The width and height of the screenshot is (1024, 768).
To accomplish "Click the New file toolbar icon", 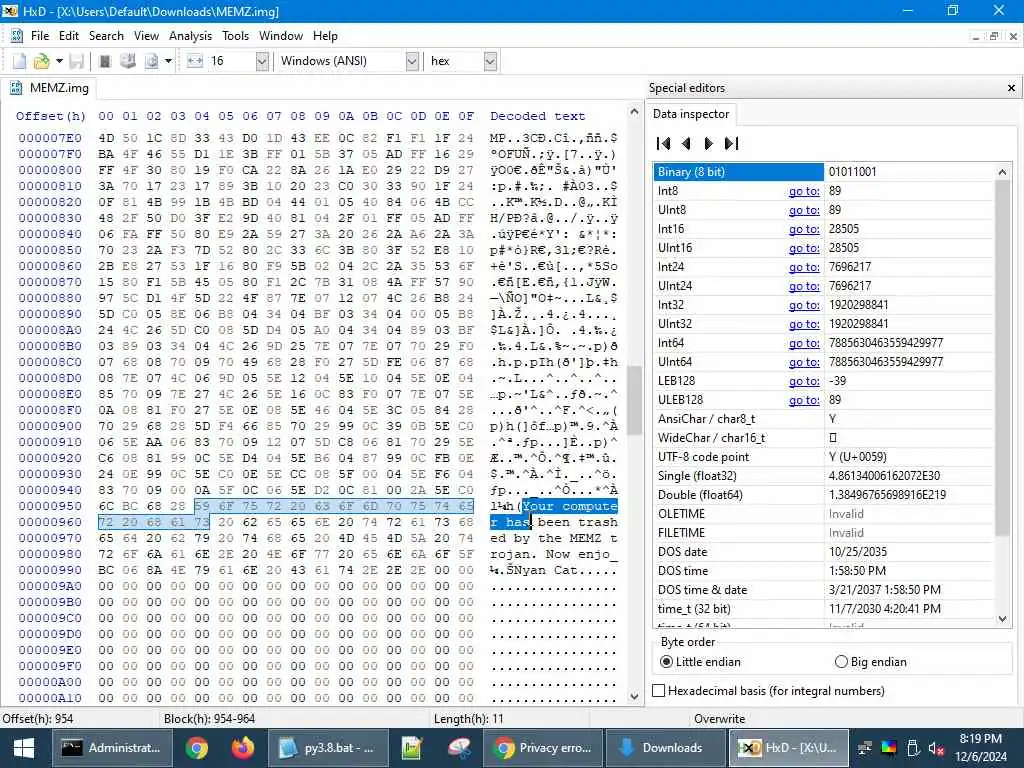I will tap(19, 61).
